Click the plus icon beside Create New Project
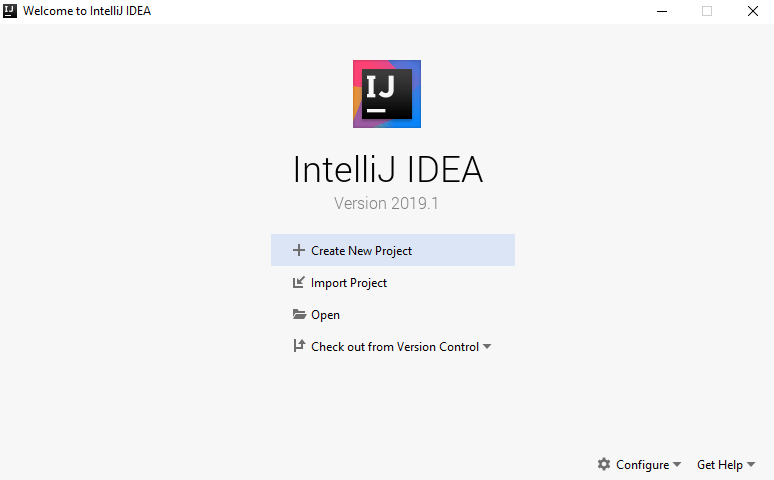Image resolution: width=774 pixels, height=480 pixels. point(298,251)
